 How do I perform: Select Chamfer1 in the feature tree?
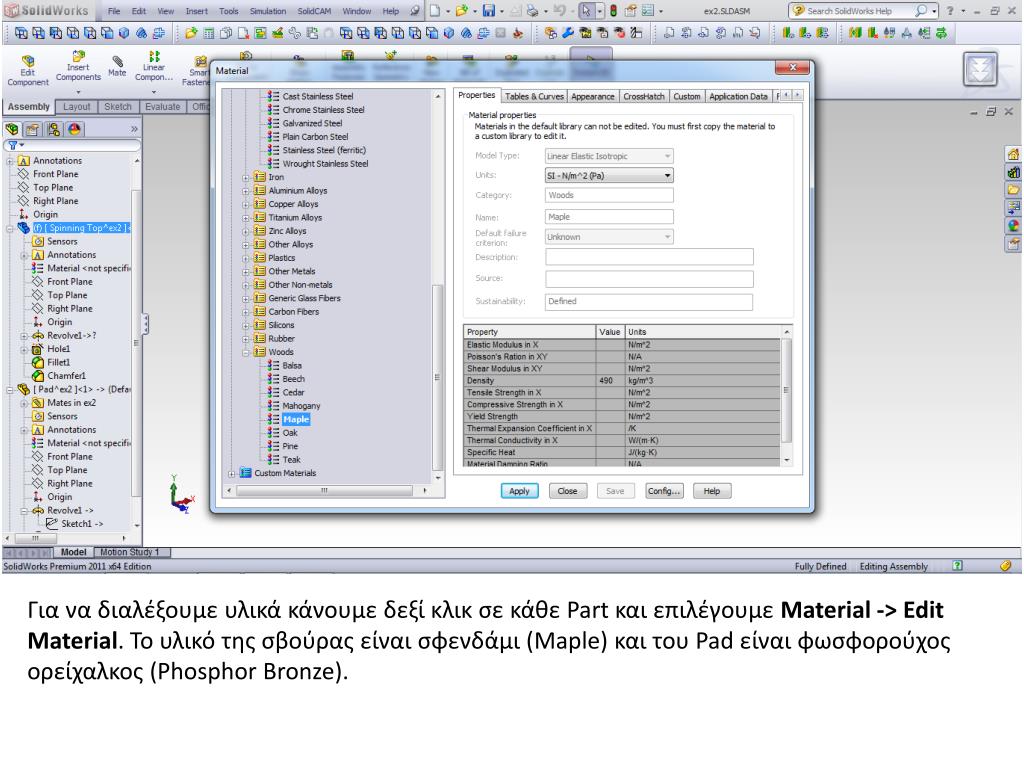pyautogui.click(x=66, y=376)
